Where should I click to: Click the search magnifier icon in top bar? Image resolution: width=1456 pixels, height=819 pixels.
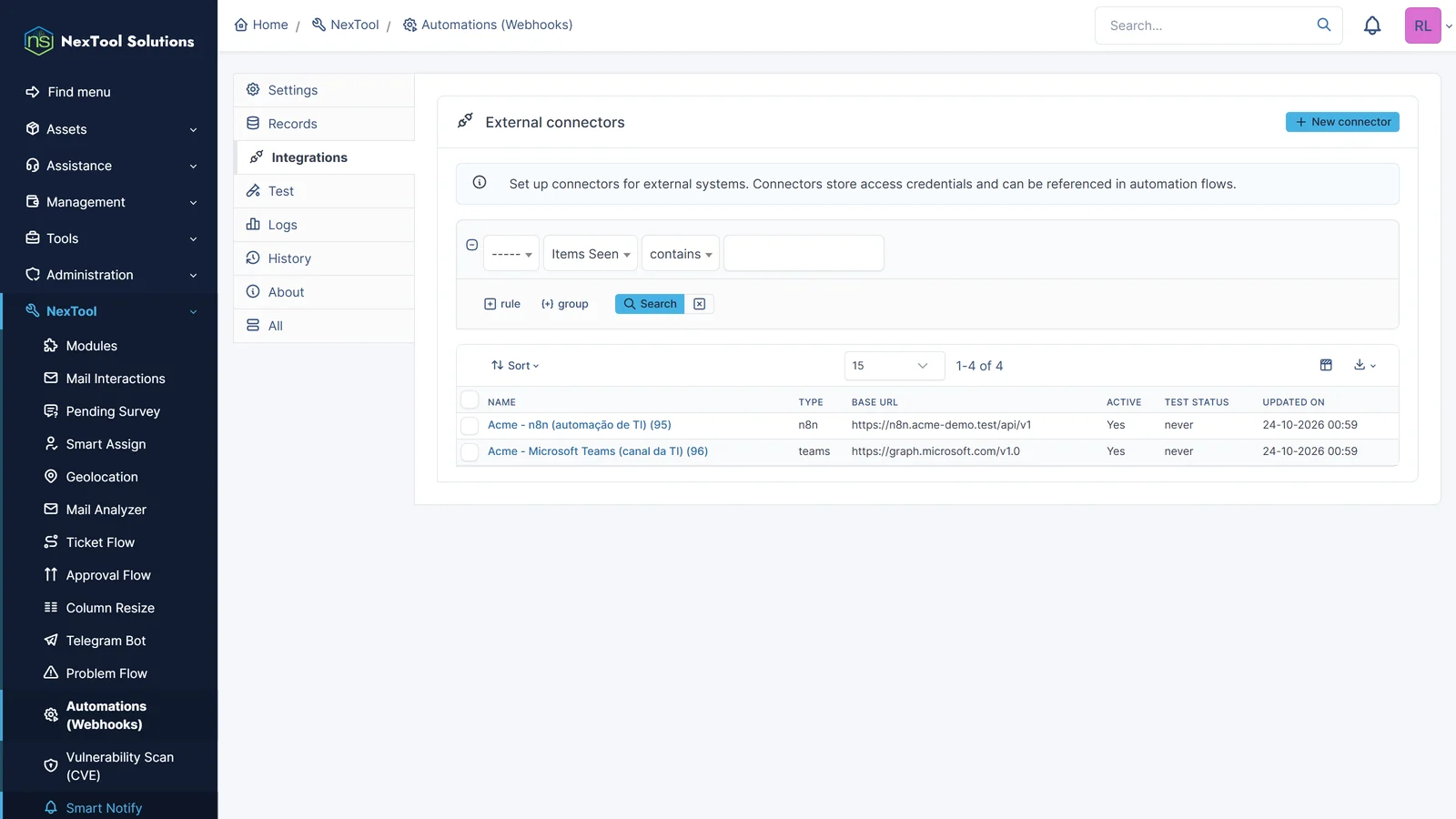(x=1324, y=25)
